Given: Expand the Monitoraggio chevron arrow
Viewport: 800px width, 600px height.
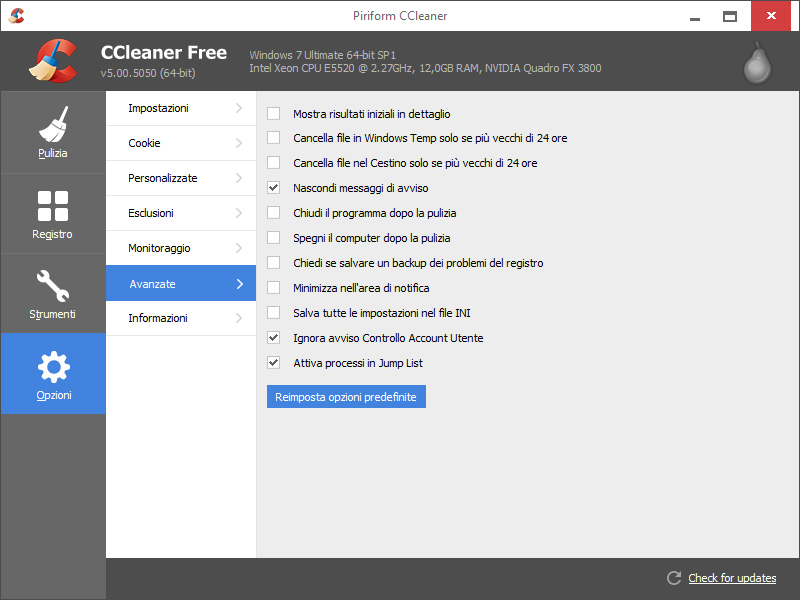Looking at the screenshot, I should click(239, 248).
